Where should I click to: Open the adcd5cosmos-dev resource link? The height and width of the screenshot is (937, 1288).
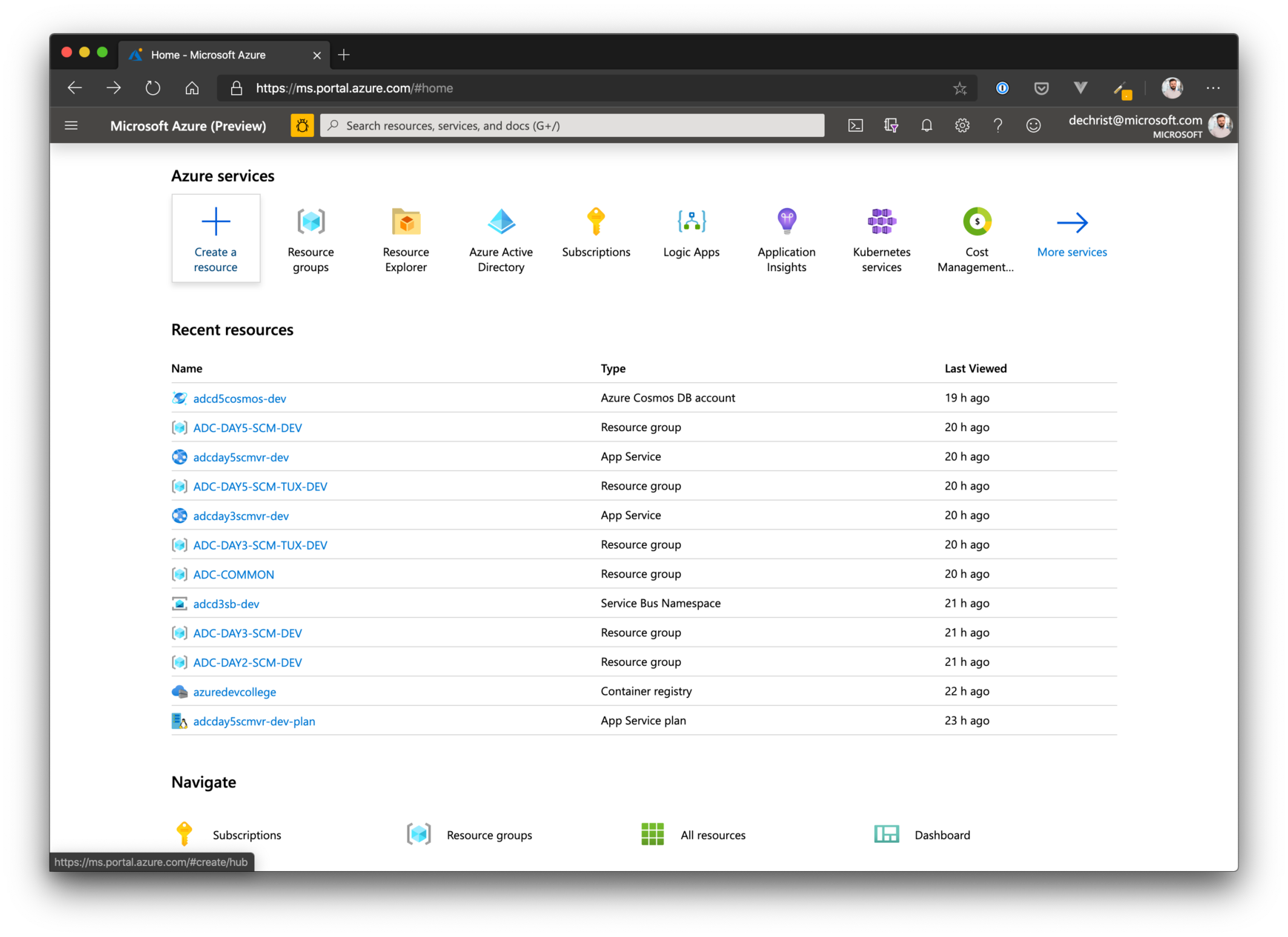[x=239, y=399]
